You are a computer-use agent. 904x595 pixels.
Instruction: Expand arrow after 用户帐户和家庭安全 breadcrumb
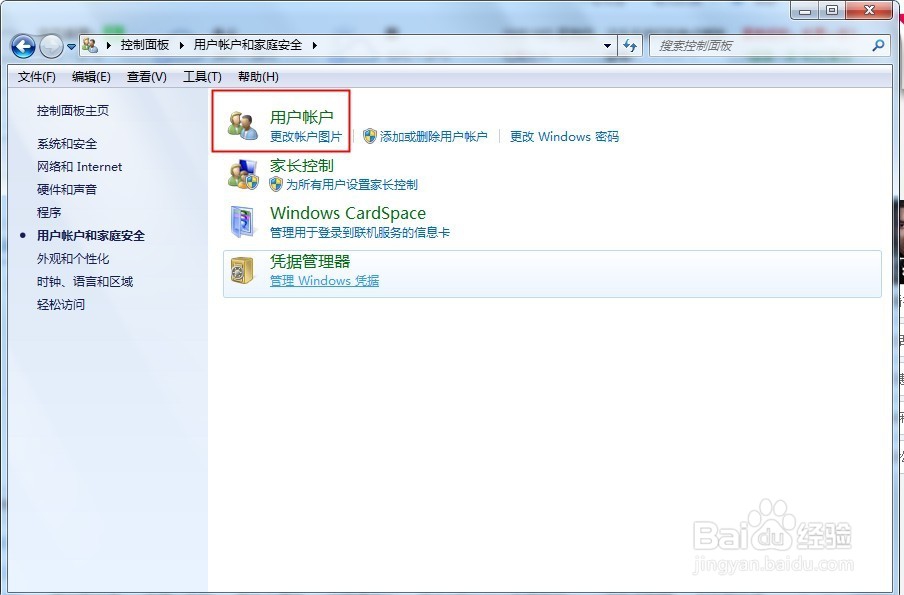314,45
